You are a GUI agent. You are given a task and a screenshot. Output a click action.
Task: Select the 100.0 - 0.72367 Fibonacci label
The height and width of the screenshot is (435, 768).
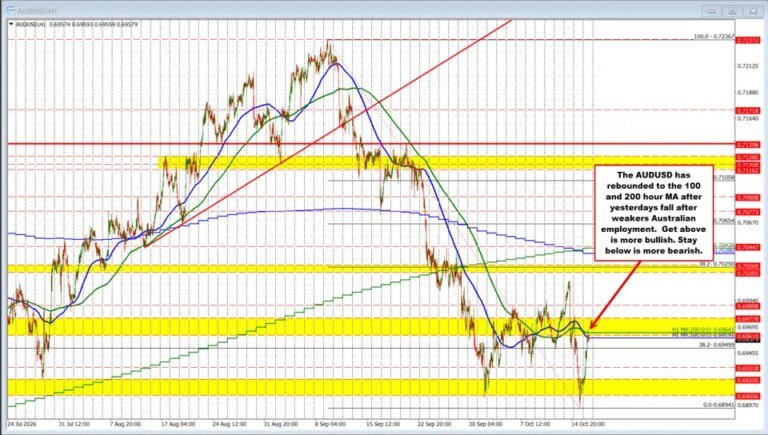click(x=714, y=36)
